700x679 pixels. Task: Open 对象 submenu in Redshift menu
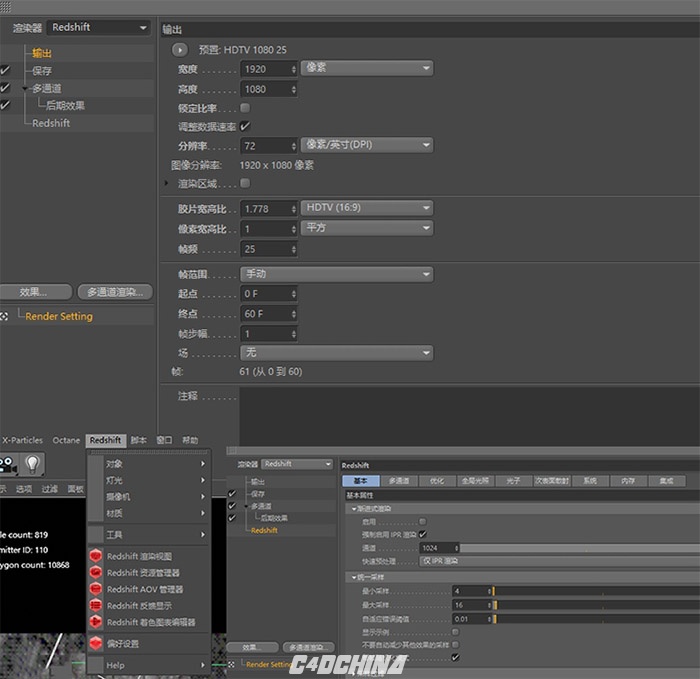[x=149, y=464]
